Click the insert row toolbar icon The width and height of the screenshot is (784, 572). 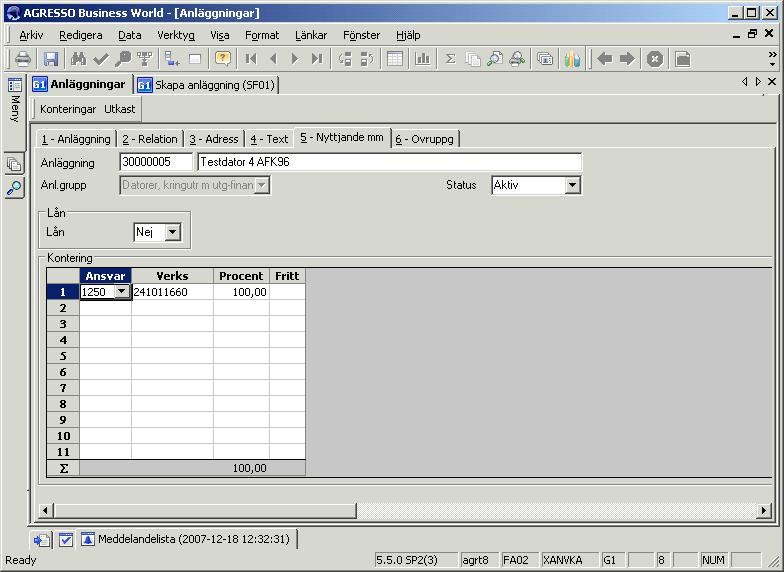click(172, 59)
